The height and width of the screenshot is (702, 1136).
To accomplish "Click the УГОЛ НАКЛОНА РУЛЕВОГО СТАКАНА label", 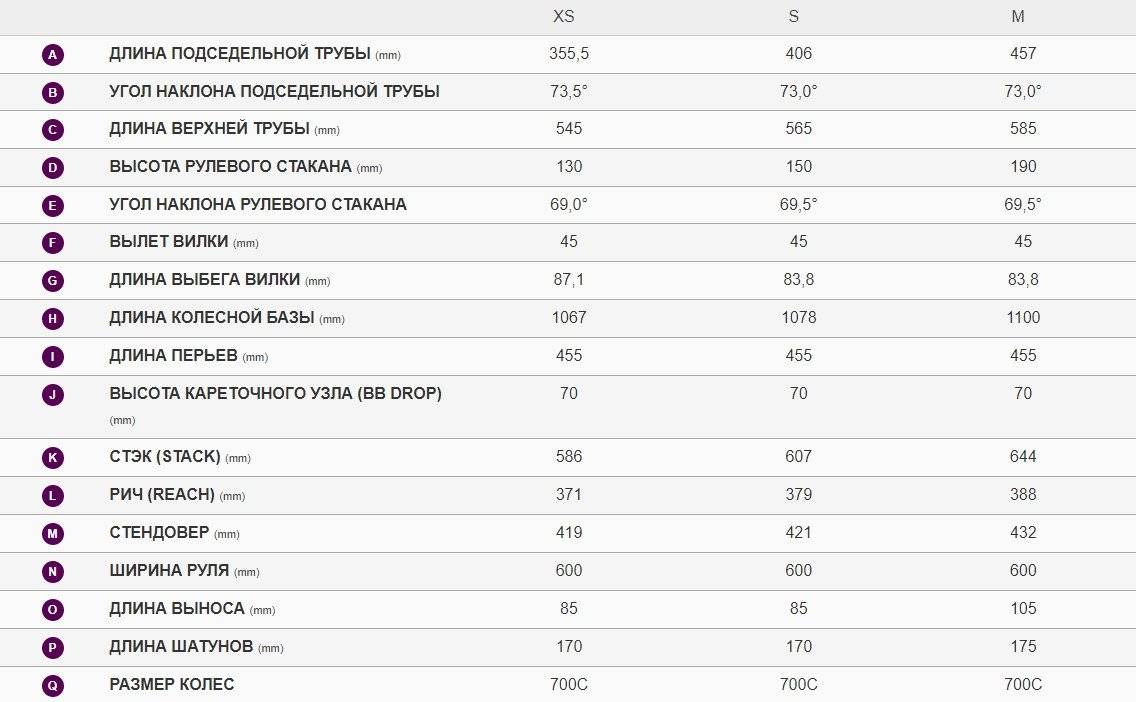I will coord(258,204).
